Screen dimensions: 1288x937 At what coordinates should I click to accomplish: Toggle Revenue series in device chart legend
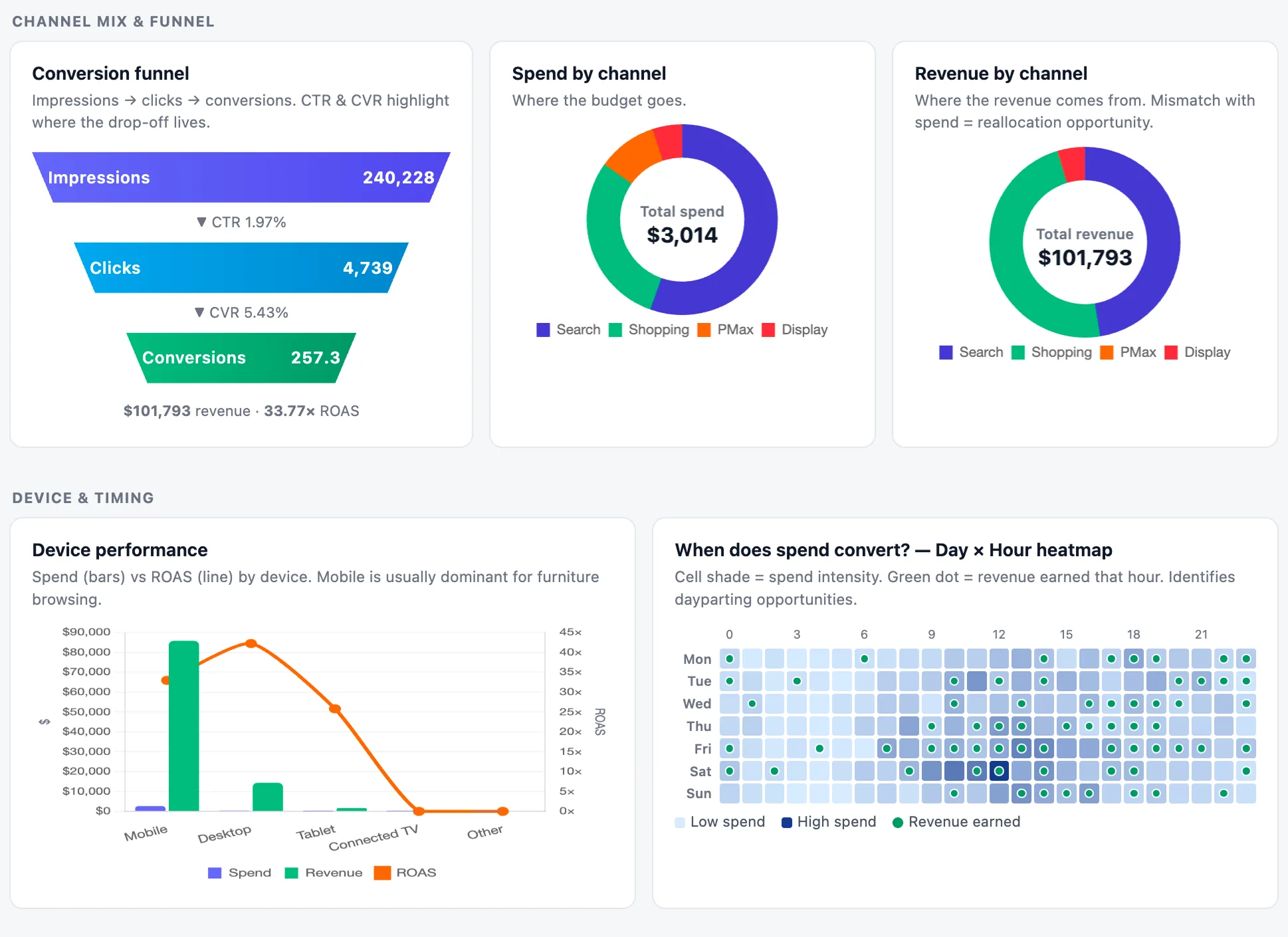pos(323,873)
